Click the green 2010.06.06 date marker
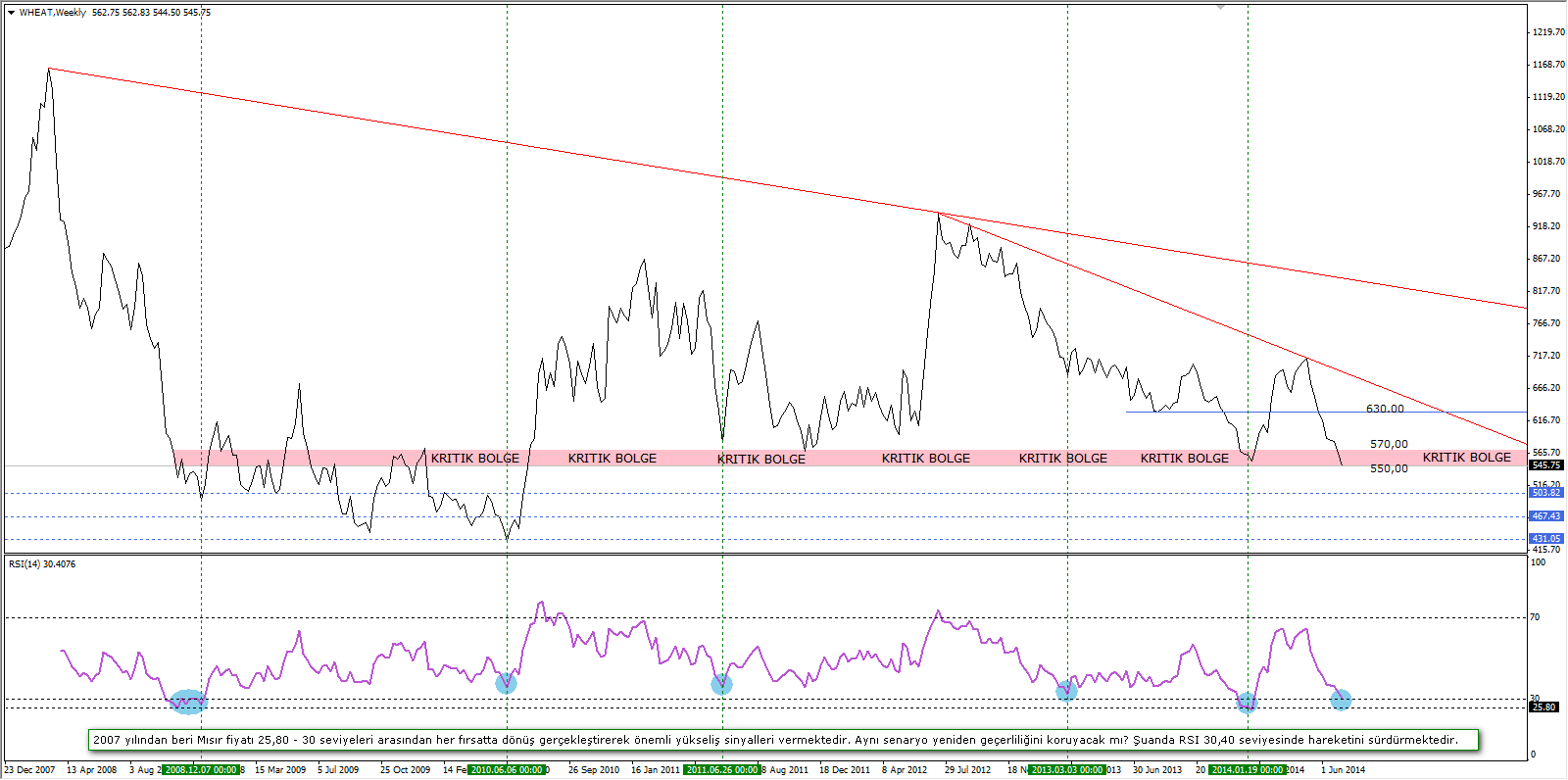The height and width of the screenshot is (780, 1568). (507, 770)
